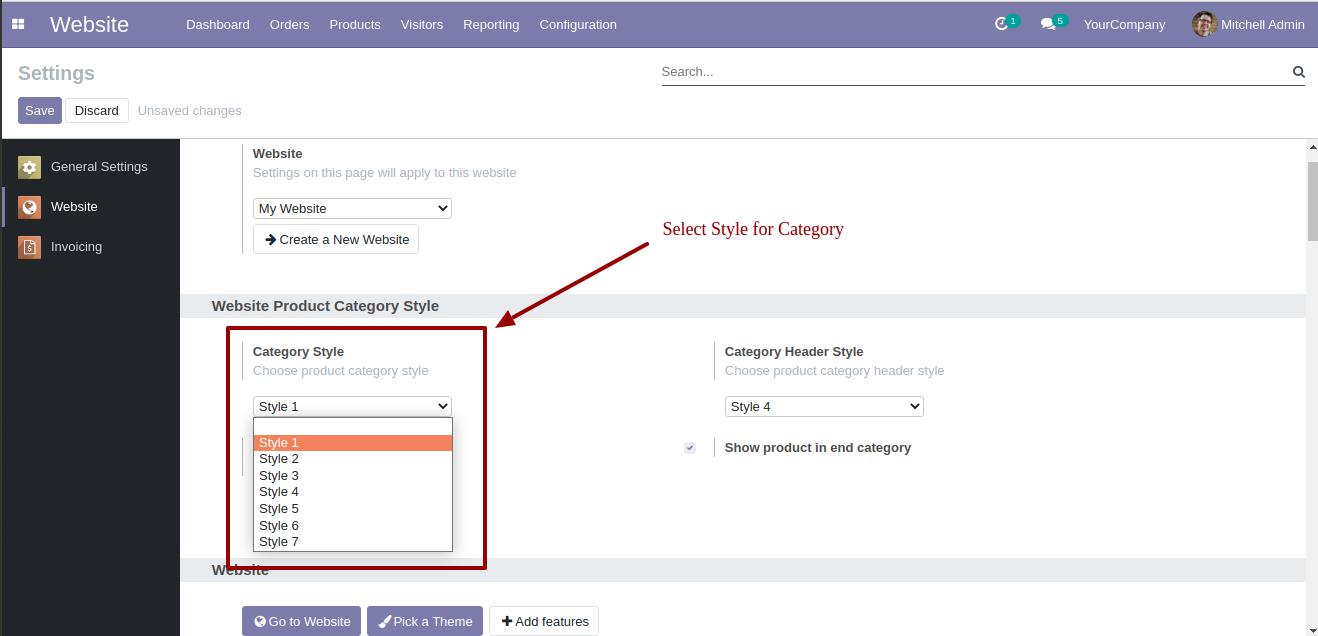Save the settings changes
The image size is (1318, 636).
tap(40, 110)
